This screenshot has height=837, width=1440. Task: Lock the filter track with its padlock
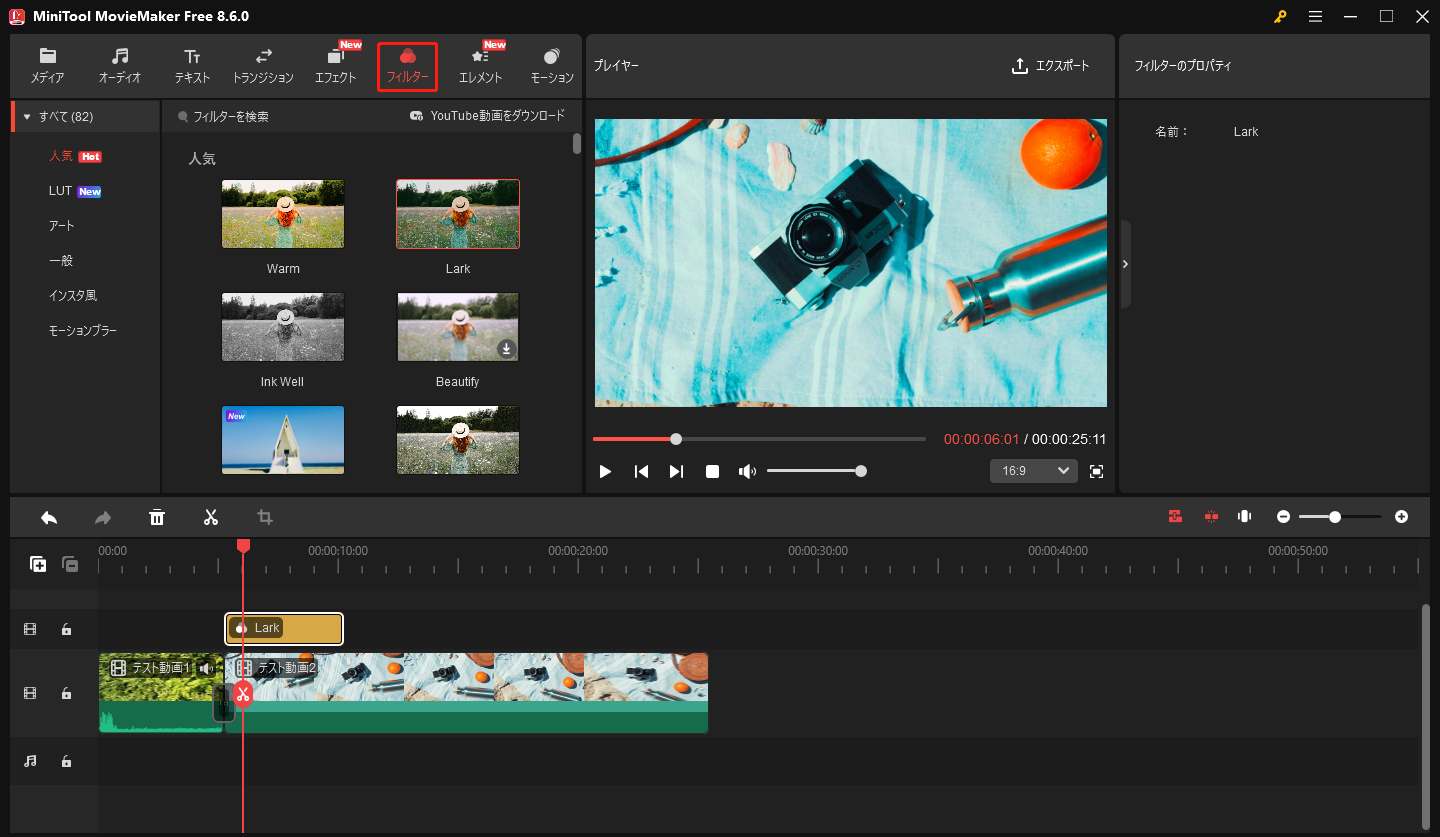click(66, 629)
